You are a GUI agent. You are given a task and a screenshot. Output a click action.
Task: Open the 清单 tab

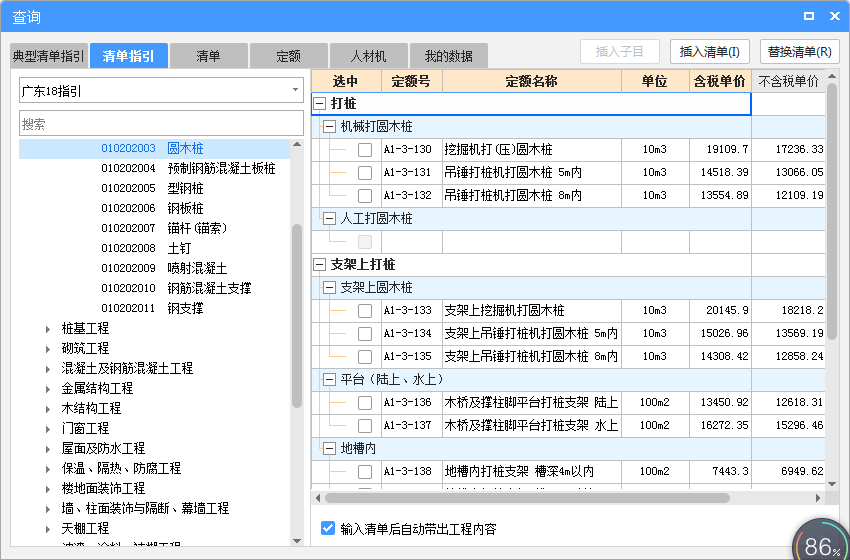click(208, 56)
